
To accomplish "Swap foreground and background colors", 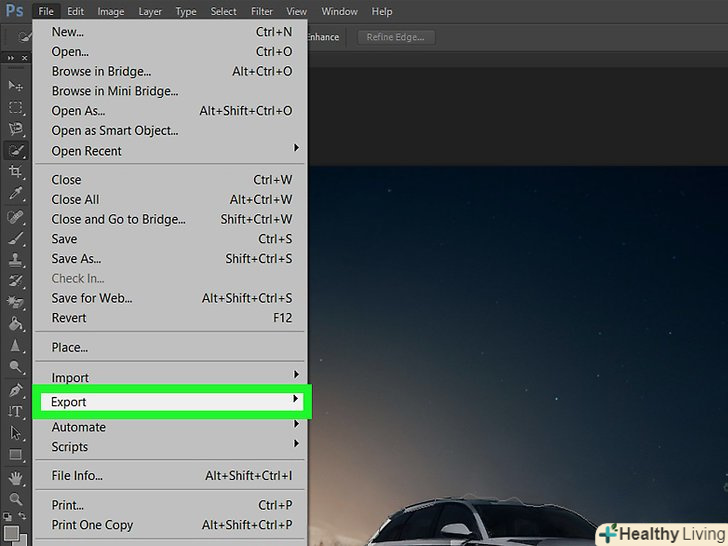I will pos(22,516).
